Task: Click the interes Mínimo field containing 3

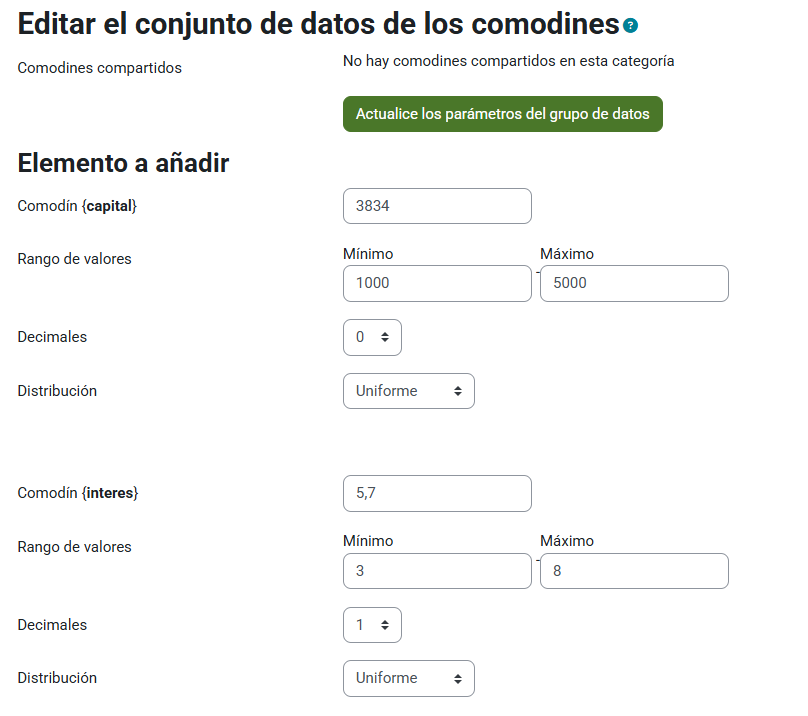Action: pos(437,571)
